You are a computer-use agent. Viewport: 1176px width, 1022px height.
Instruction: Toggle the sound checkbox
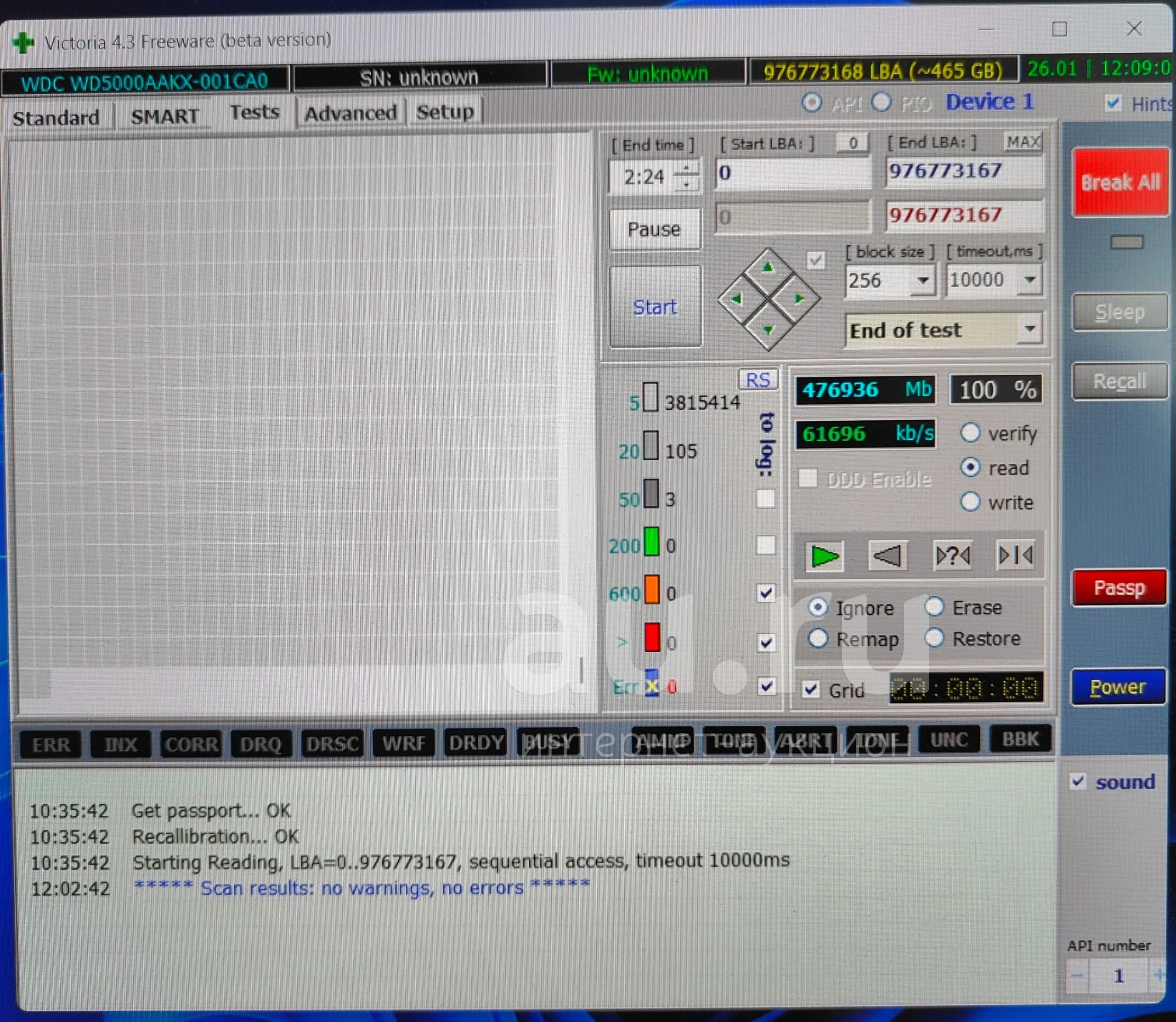[1077, 781]
